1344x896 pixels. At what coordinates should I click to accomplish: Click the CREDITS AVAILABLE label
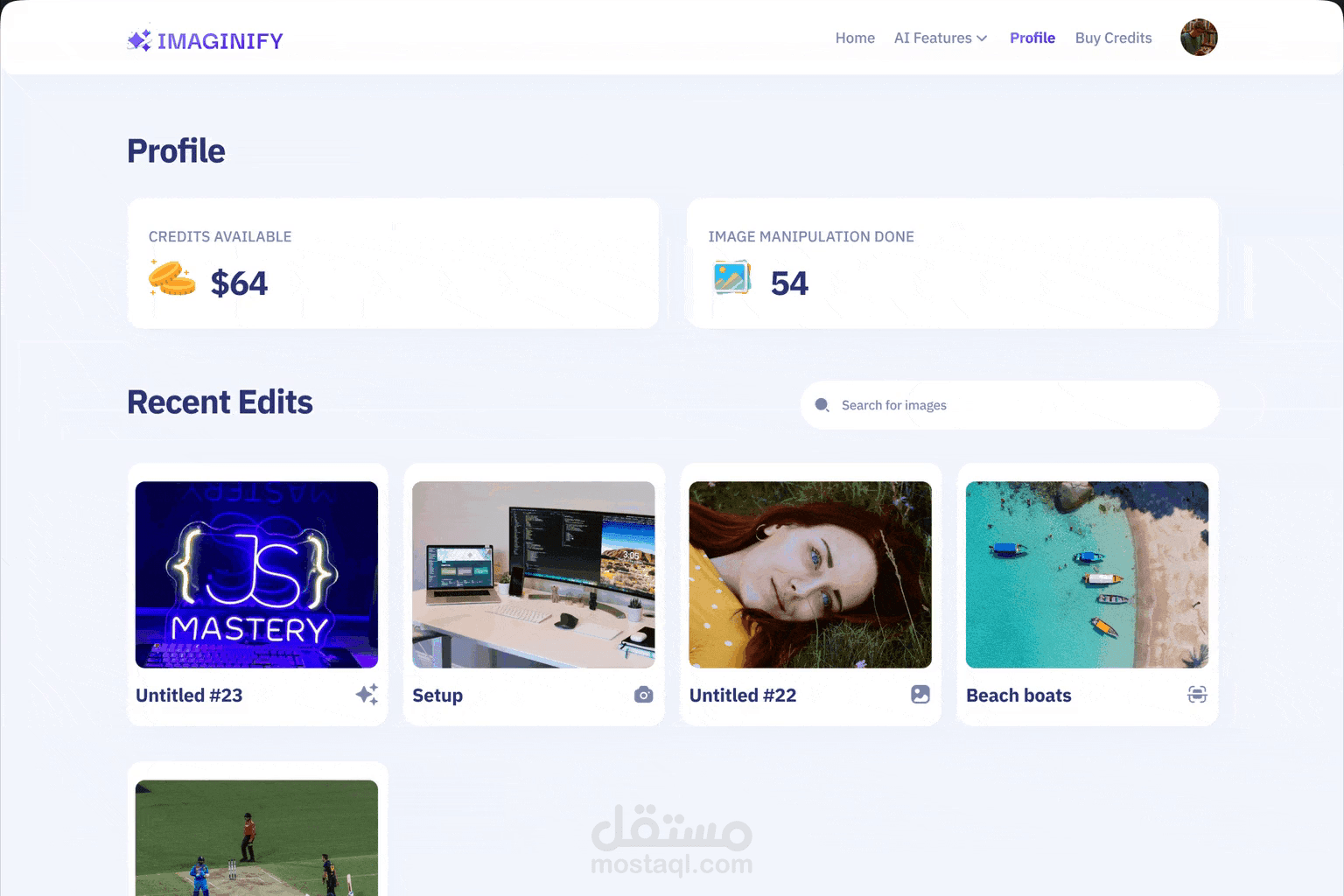220,236
